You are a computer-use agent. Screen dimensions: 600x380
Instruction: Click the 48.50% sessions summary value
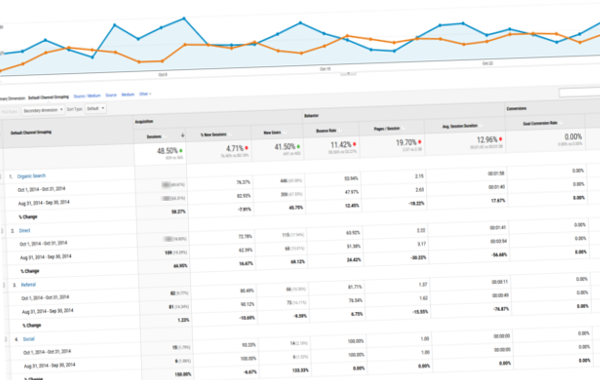point(167,151)
